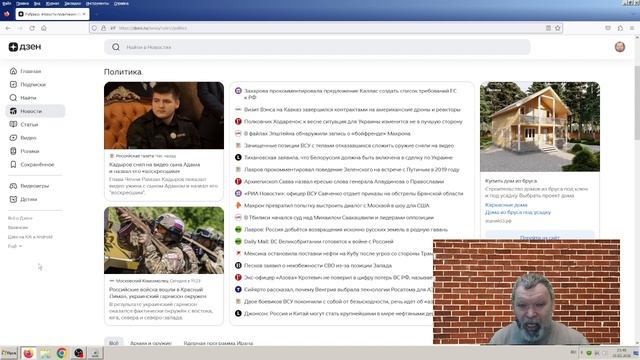Image resolution: width=640 pixels, height=360 pixels.
Task: Open Полковник Ходаренок headline
Action: [353, 122]
